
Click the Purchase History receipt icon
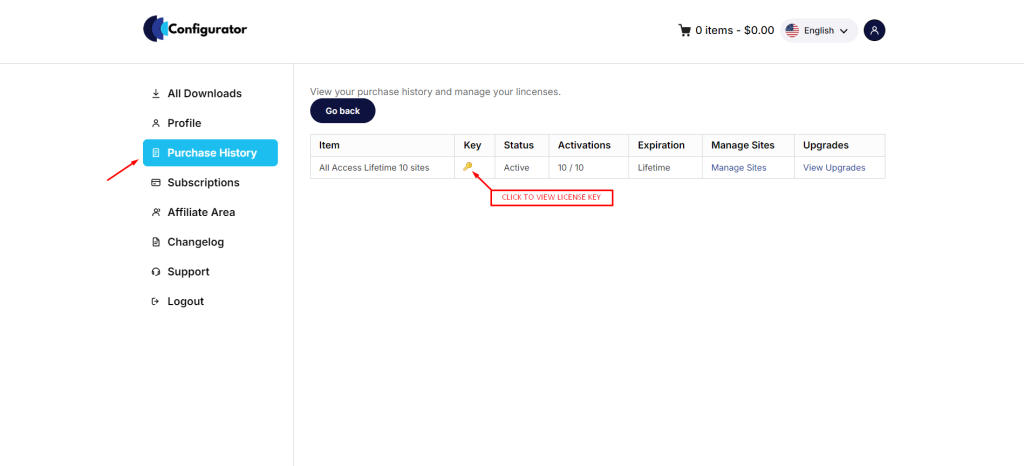click(155, 153)
